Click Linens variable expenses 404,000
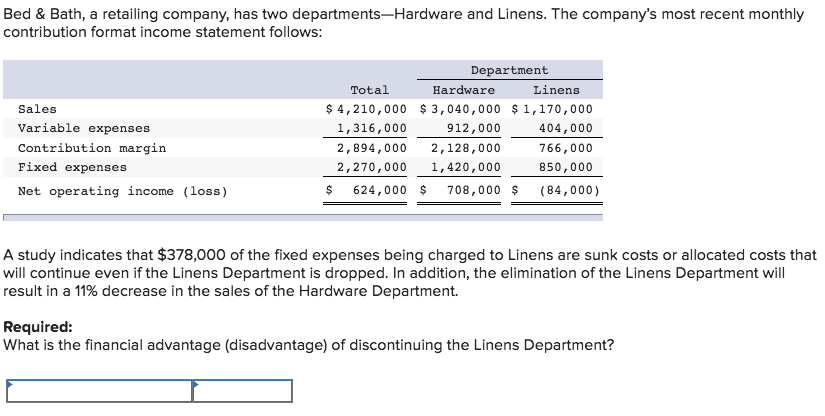Image resolution: width=825 pixels, height=416 pixels. click(x=566, y=128)
